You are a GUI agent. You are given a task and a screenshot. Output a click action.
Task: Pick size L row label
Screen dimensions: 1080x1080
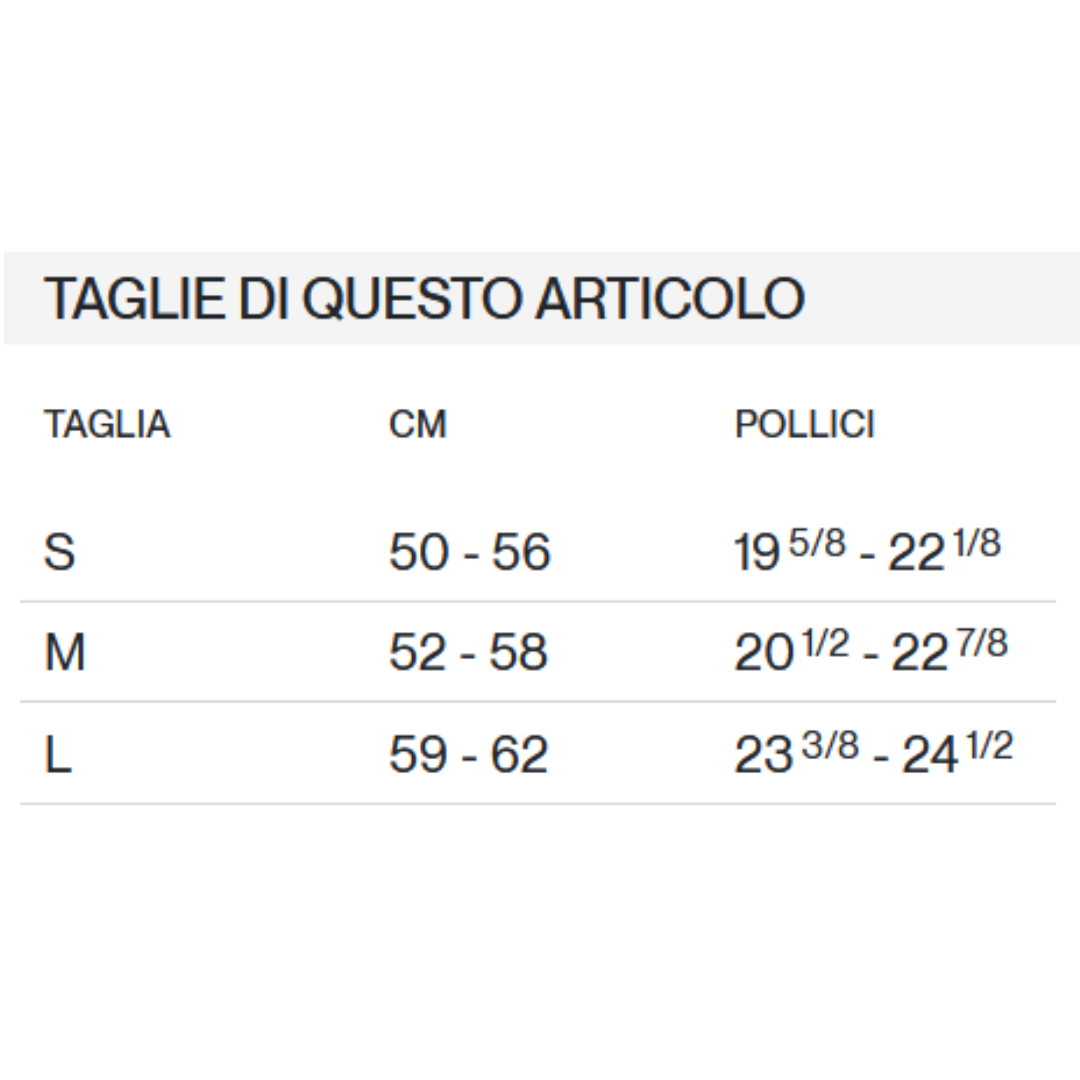(x=58, y=754)
